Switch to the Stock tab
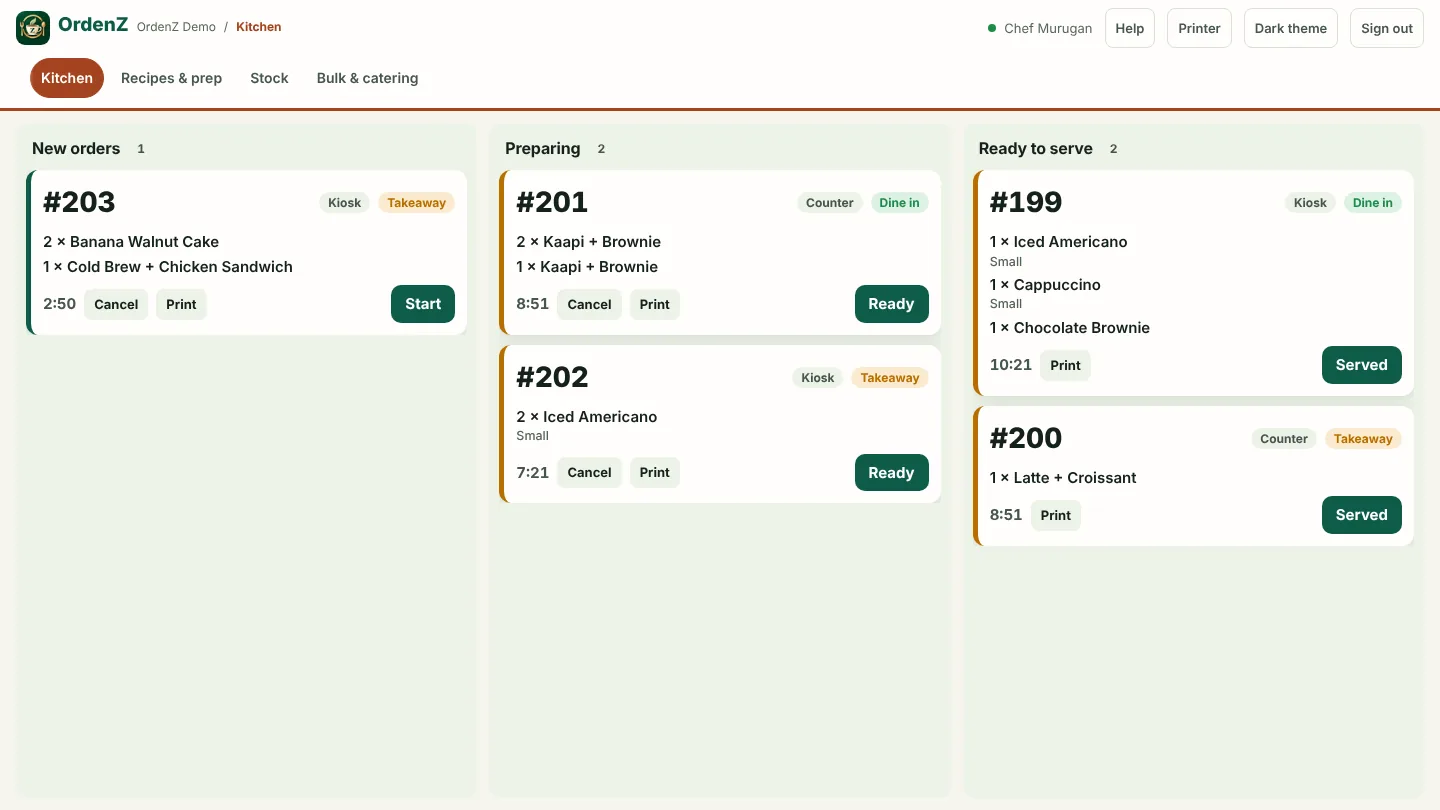1440x810 pixels. click(269, 78)
